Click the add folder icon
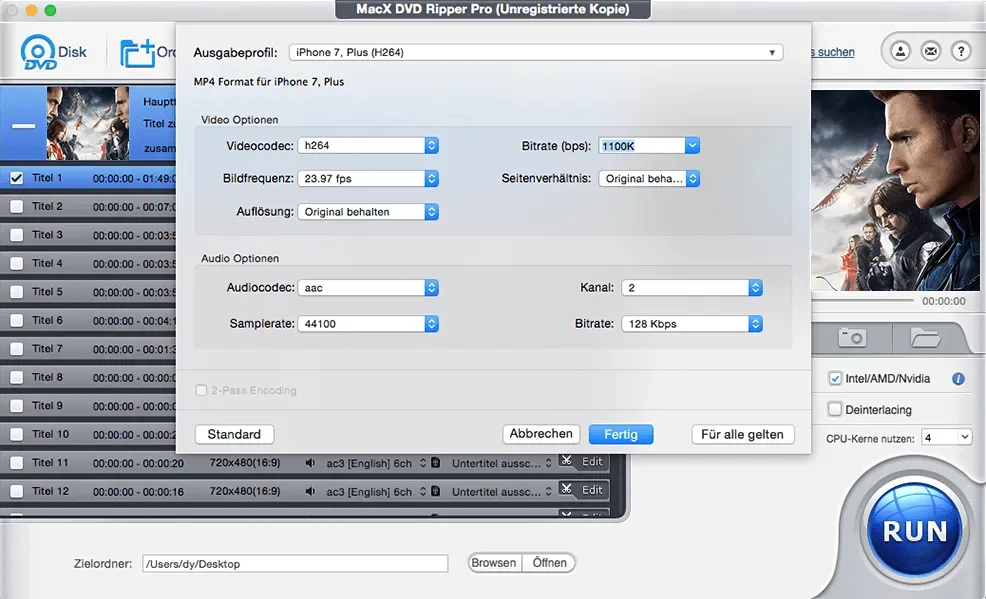The image size is (986, 599). (x=138, y=53)
